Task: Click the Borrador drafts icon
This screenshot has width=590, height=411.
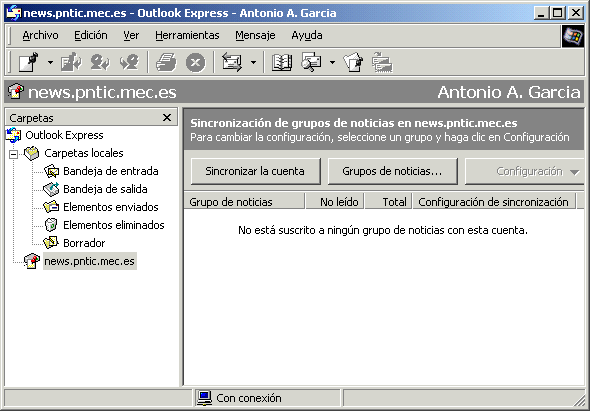Action: pyautogui.click(x=51, y=243)
